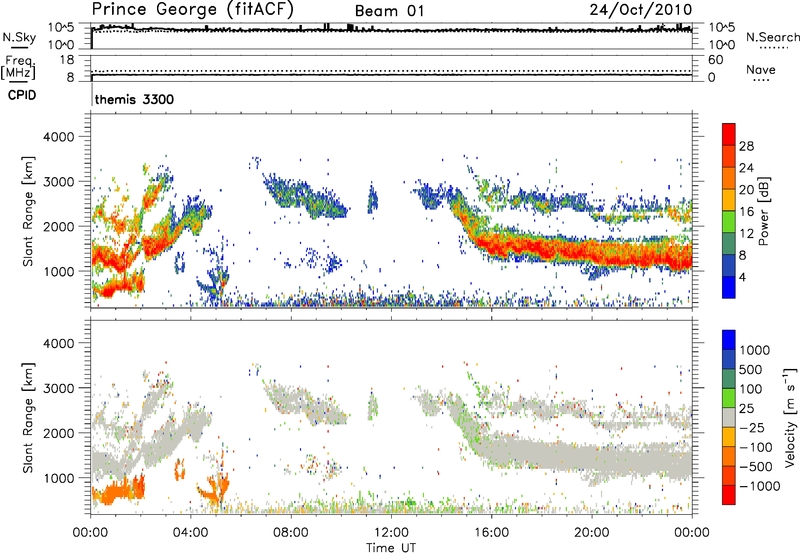800x554 pixels.
Task: Click the 'Nave' legend label
Action: pos(761,69)
